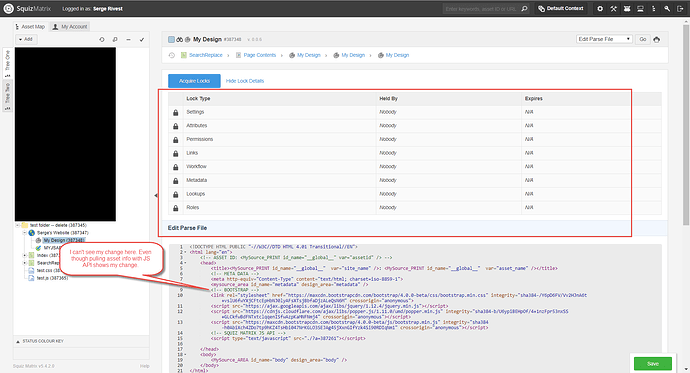Click the minus (collapse) icon in the asset map toolbar
This screenshot has width=690, height=373.
(x=128, y=40)
